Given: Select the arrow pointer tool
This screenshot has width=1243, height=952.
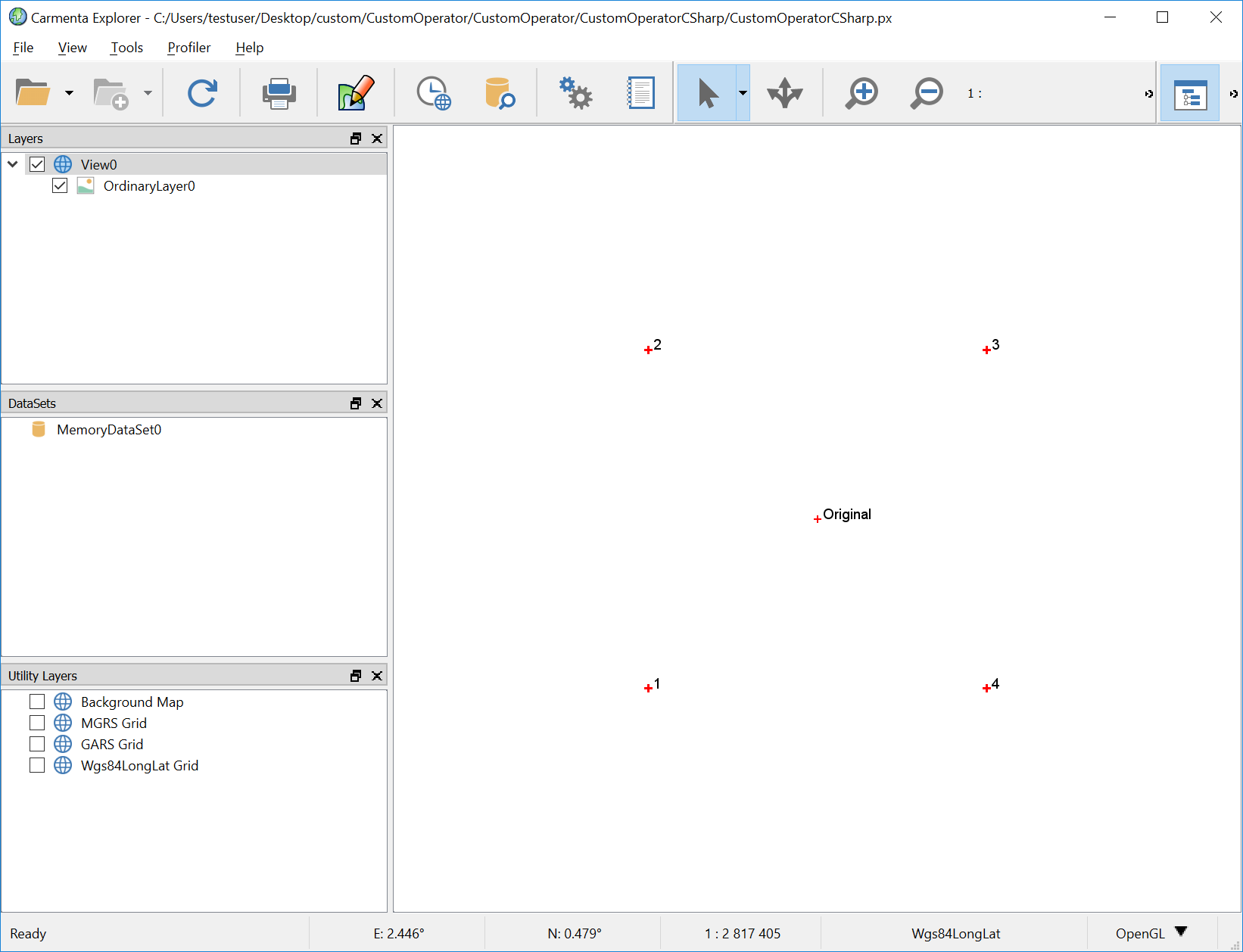Looking at the screenshot, I should pos(707,93).
